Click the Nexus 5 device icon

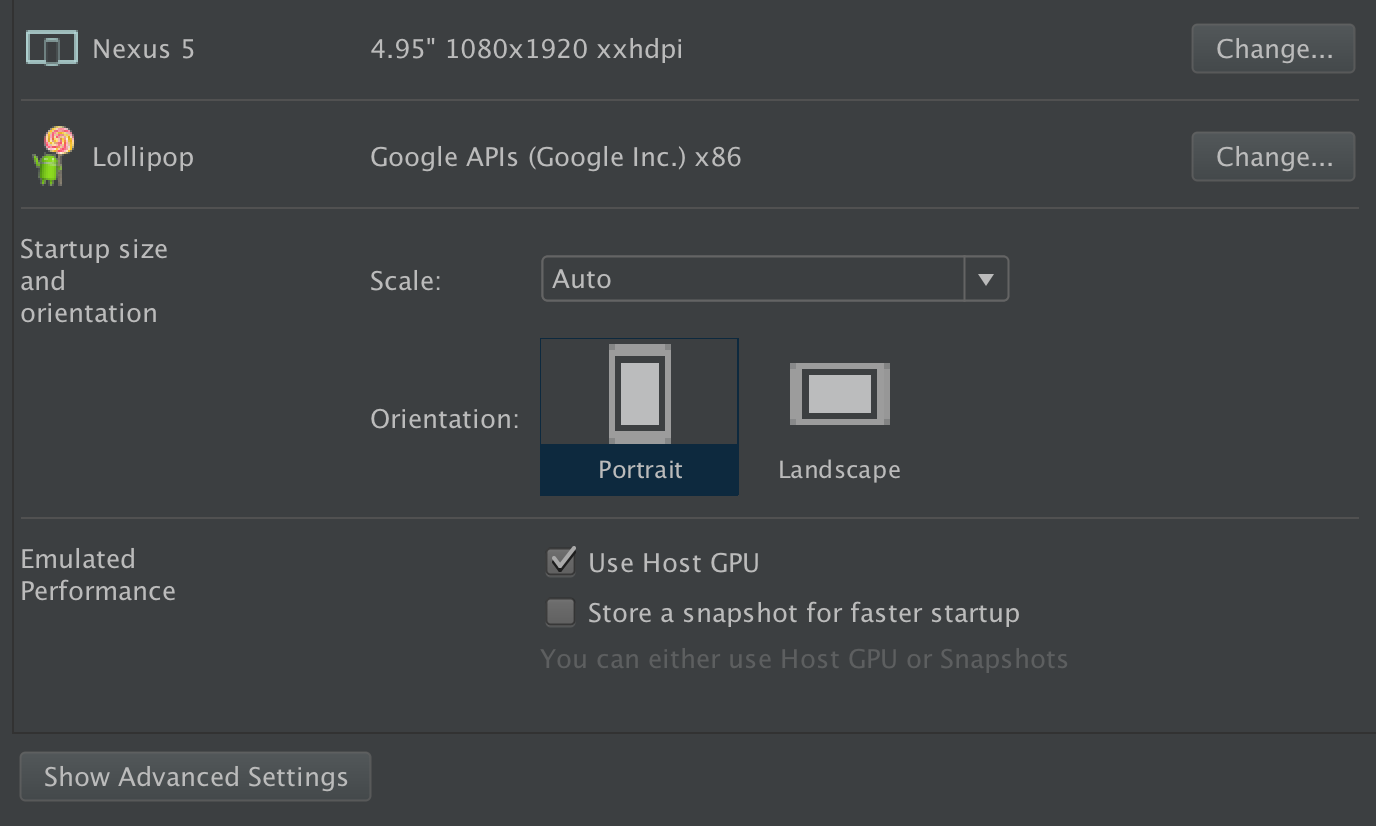(51, 49)
